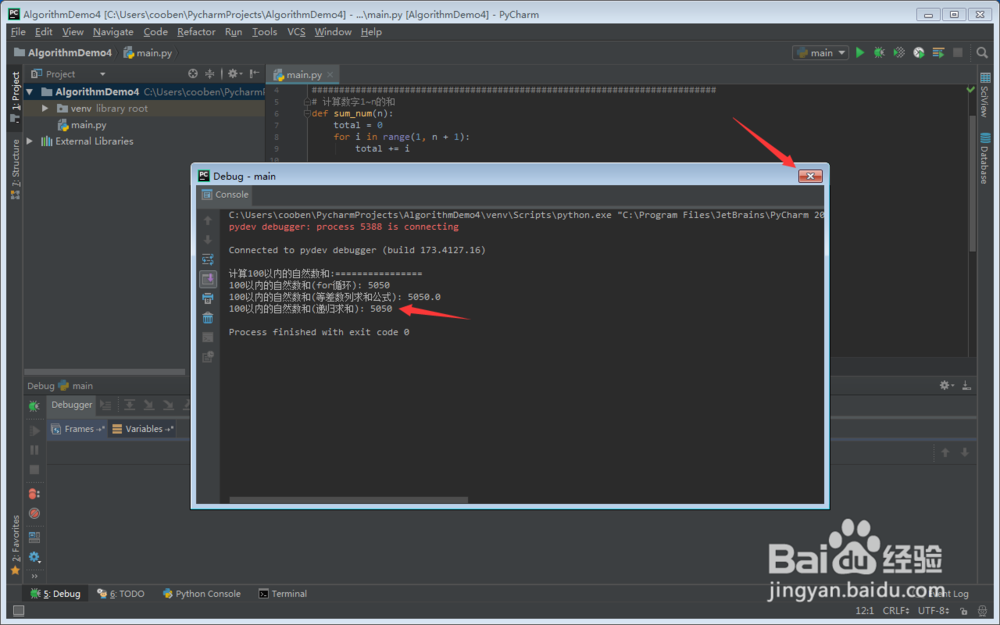The height and width of the screenshot is (625, 1000).
Task: Close the main.py editor tab
Action: (330, 75)
